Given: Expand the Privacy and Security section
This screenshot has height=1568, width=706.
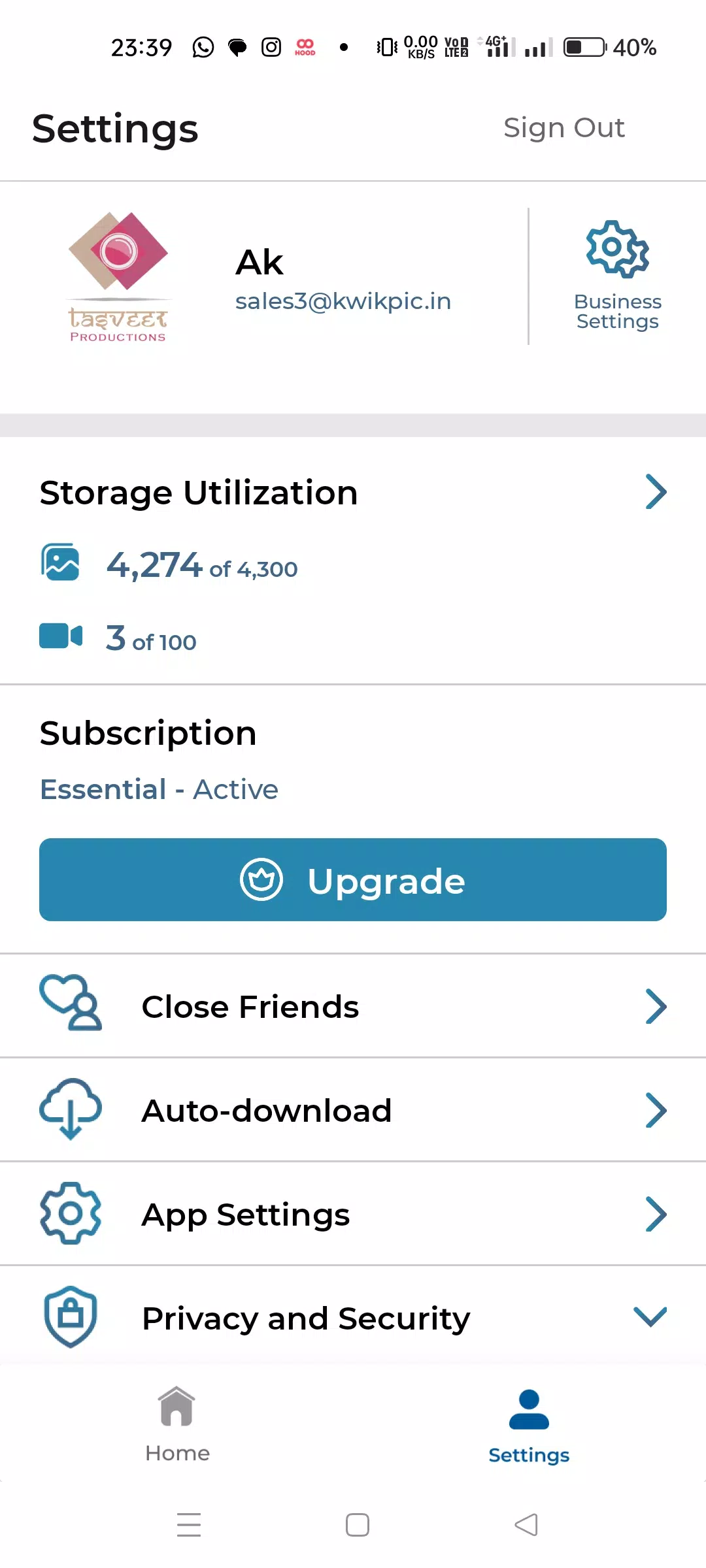Looking at the screenshot, I should point(650,1316).
